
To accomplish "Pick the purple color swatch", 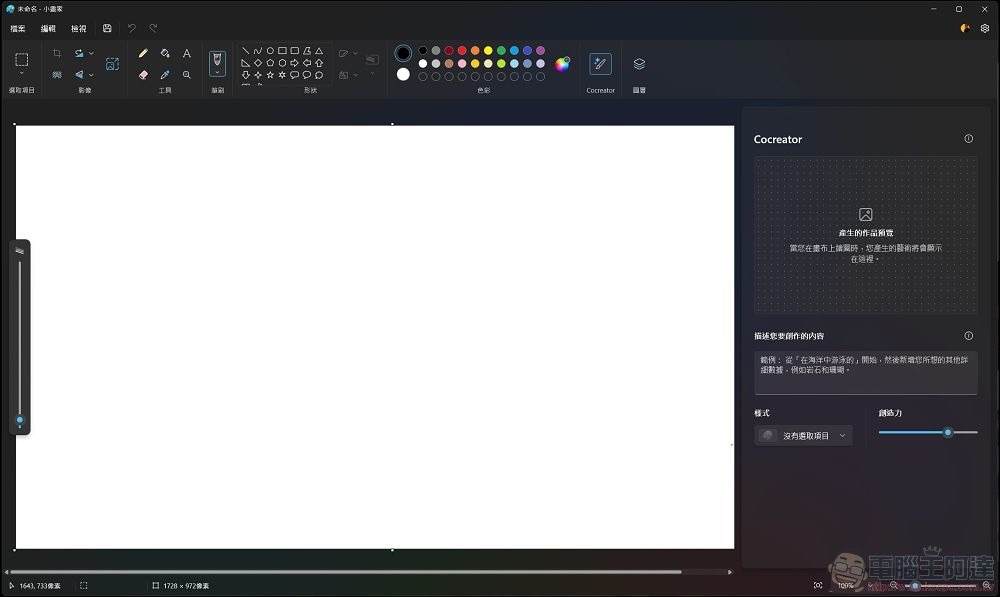I will tap(540, 50).
